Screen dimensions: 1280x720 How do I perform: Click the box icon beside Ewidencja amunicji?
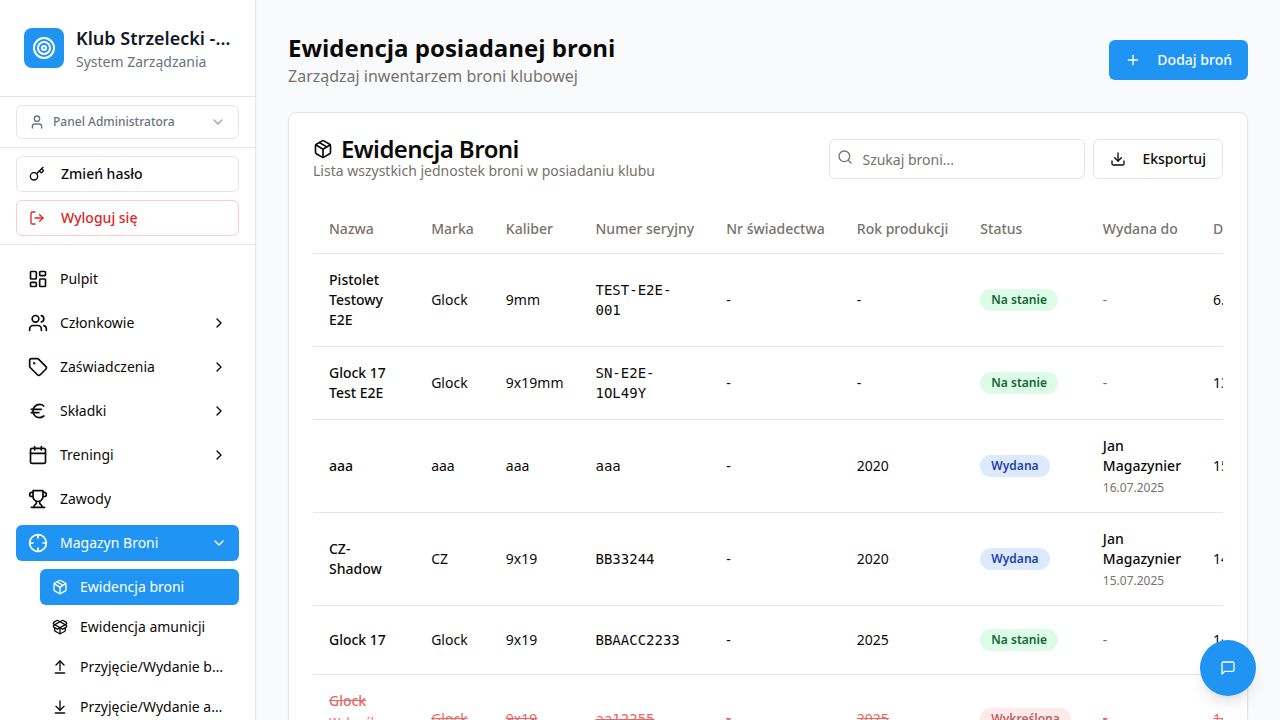60,627
